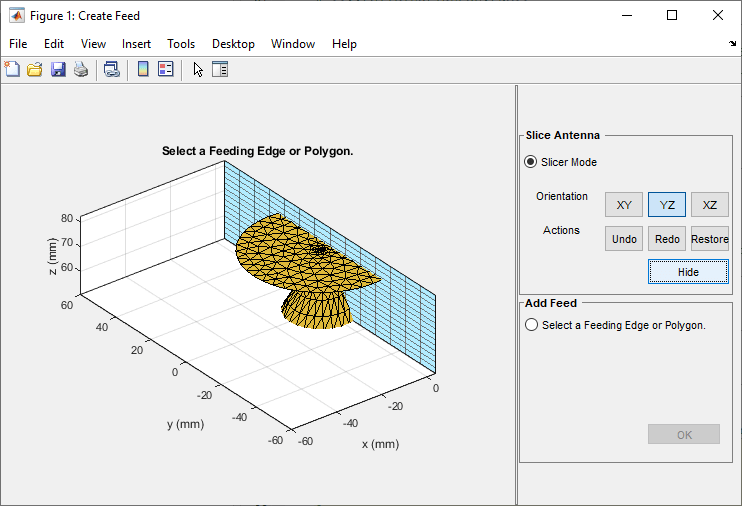
Task: Click the 'x (mm)' axis label
Action: click(x=380, y=444)
